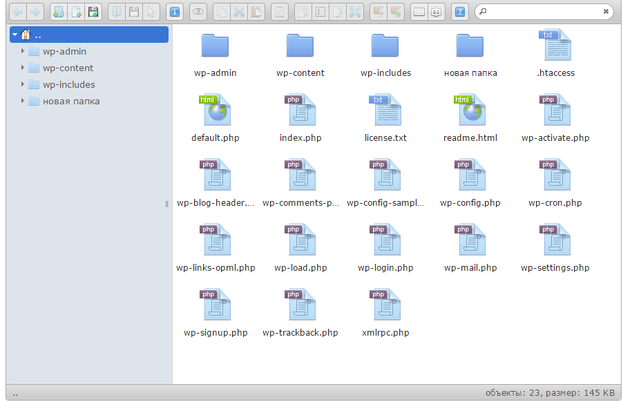Click the Extract archive toolbar icon
The height and width of the screenshot is (402, 623).
(x=378, y=12)
